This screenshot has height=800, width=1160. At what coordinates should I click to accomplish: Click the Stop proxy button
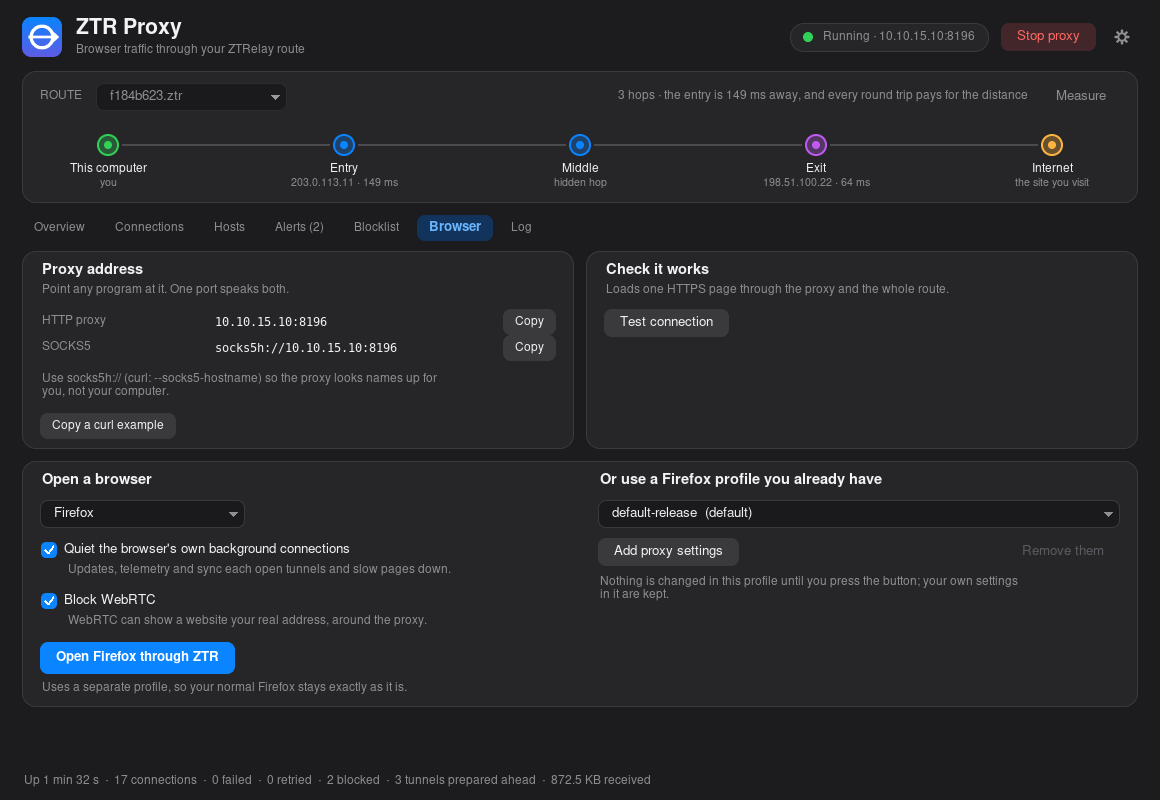1048,36
